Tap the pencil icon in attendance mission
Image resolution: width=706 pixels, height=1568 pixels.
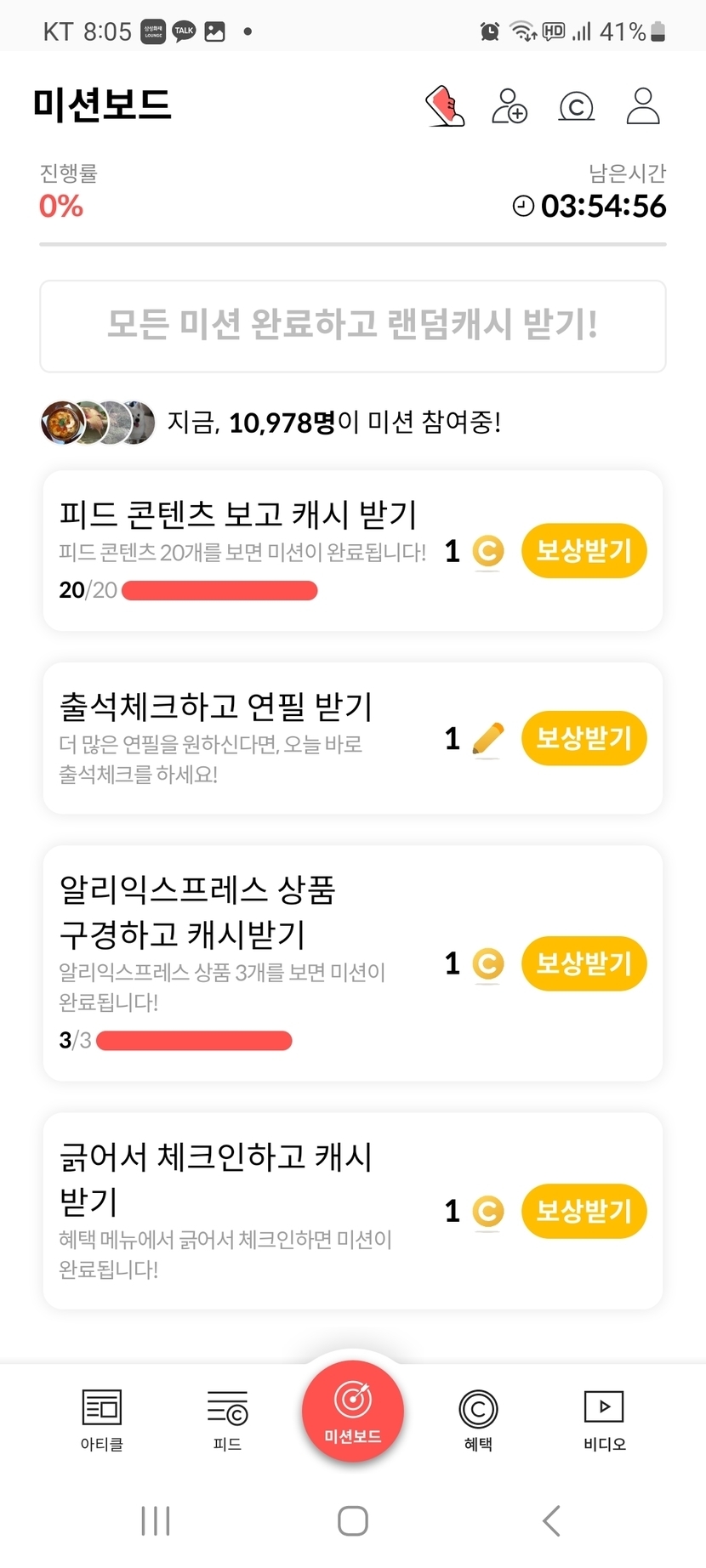[x=487, y=739]
